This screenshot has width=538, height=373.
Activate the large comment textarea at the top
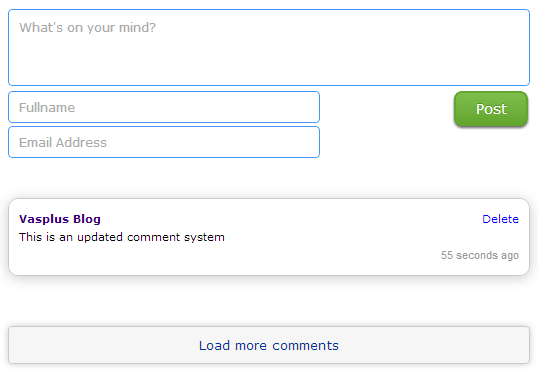pos(269,47)
